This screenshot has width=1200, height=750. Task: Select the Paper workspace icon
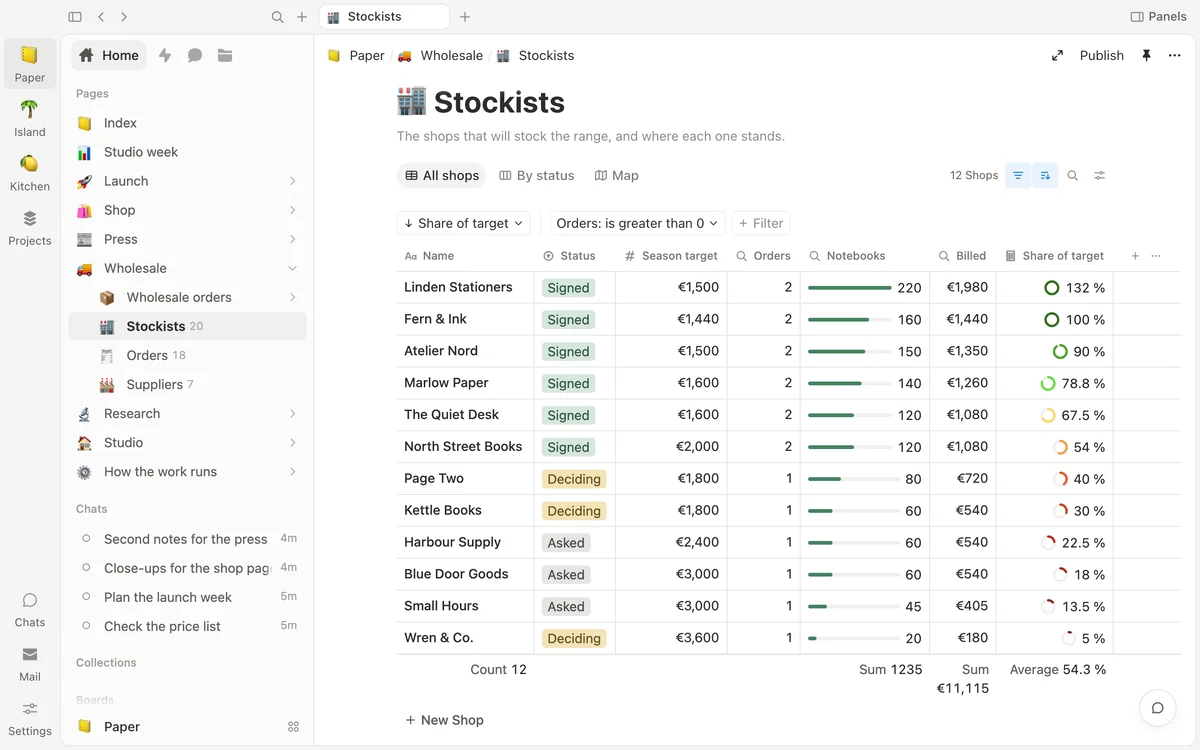[x=30, y=63]
